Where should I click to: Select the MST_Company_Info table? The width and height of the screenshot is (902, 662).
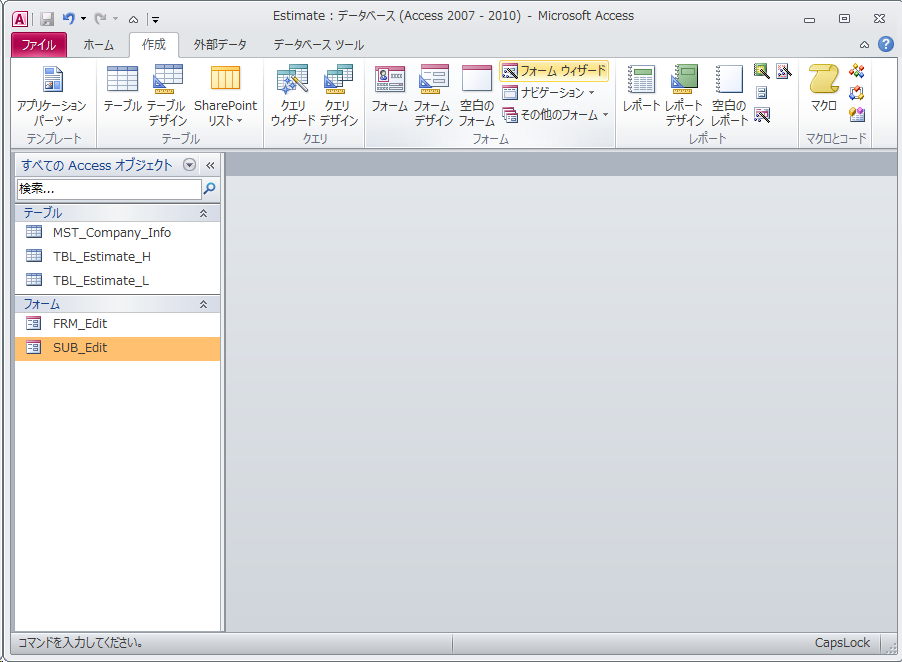pos(117,232)
